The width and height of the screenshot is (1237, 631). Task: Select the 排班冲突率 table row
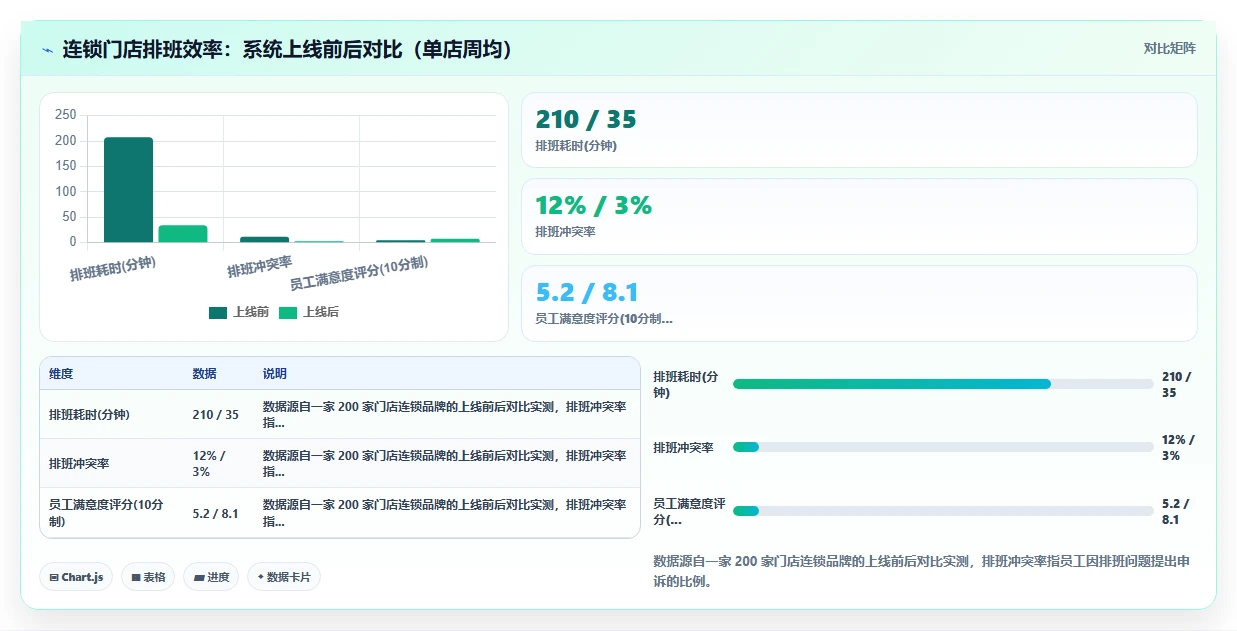click(x=340, y=463)
